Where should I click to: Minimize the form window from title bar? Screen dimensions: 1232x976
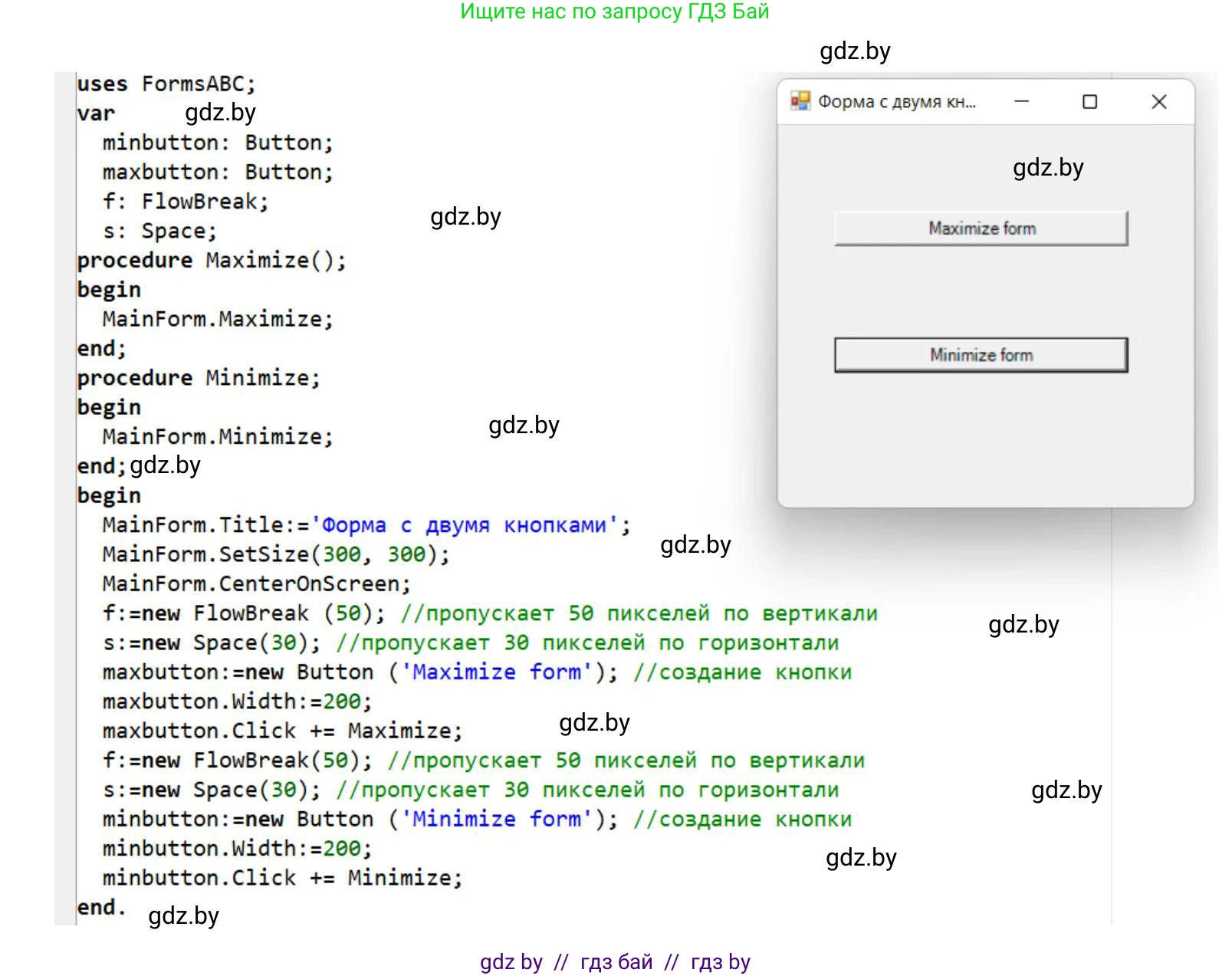point(1021,101)
